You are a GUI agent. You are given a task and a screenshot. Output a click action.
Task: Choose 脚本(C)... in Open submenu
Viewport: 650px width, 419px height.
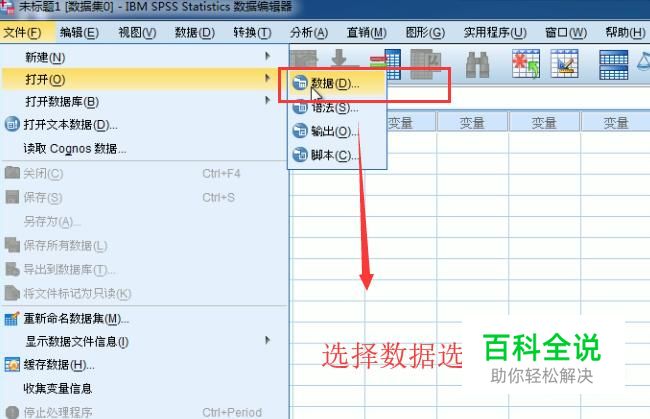click(x=337, y=155)
